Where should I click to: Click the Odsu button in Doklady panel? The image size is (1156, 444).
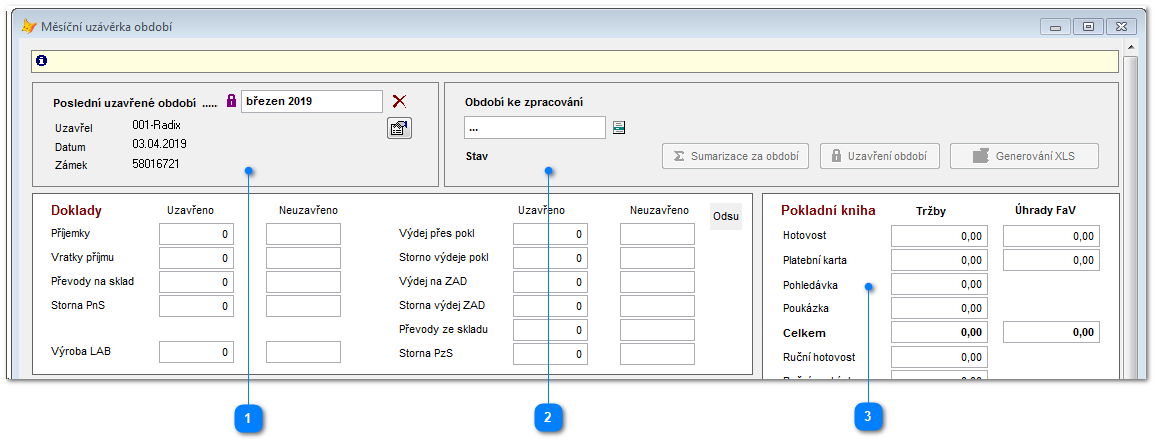point(725,217)
